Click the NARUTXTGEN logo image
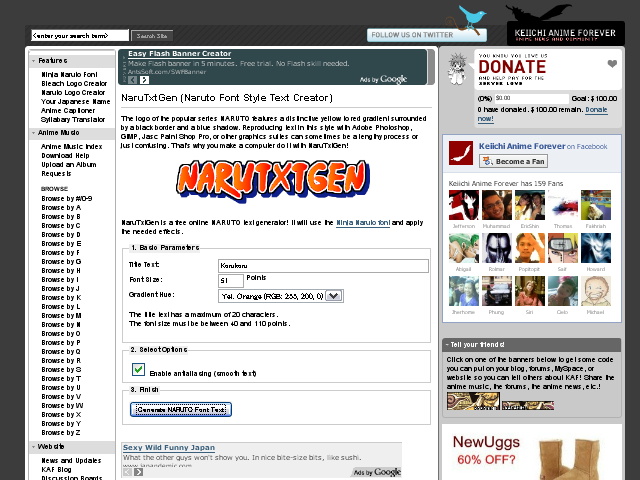Screen dimensions: 640x480 270,180
